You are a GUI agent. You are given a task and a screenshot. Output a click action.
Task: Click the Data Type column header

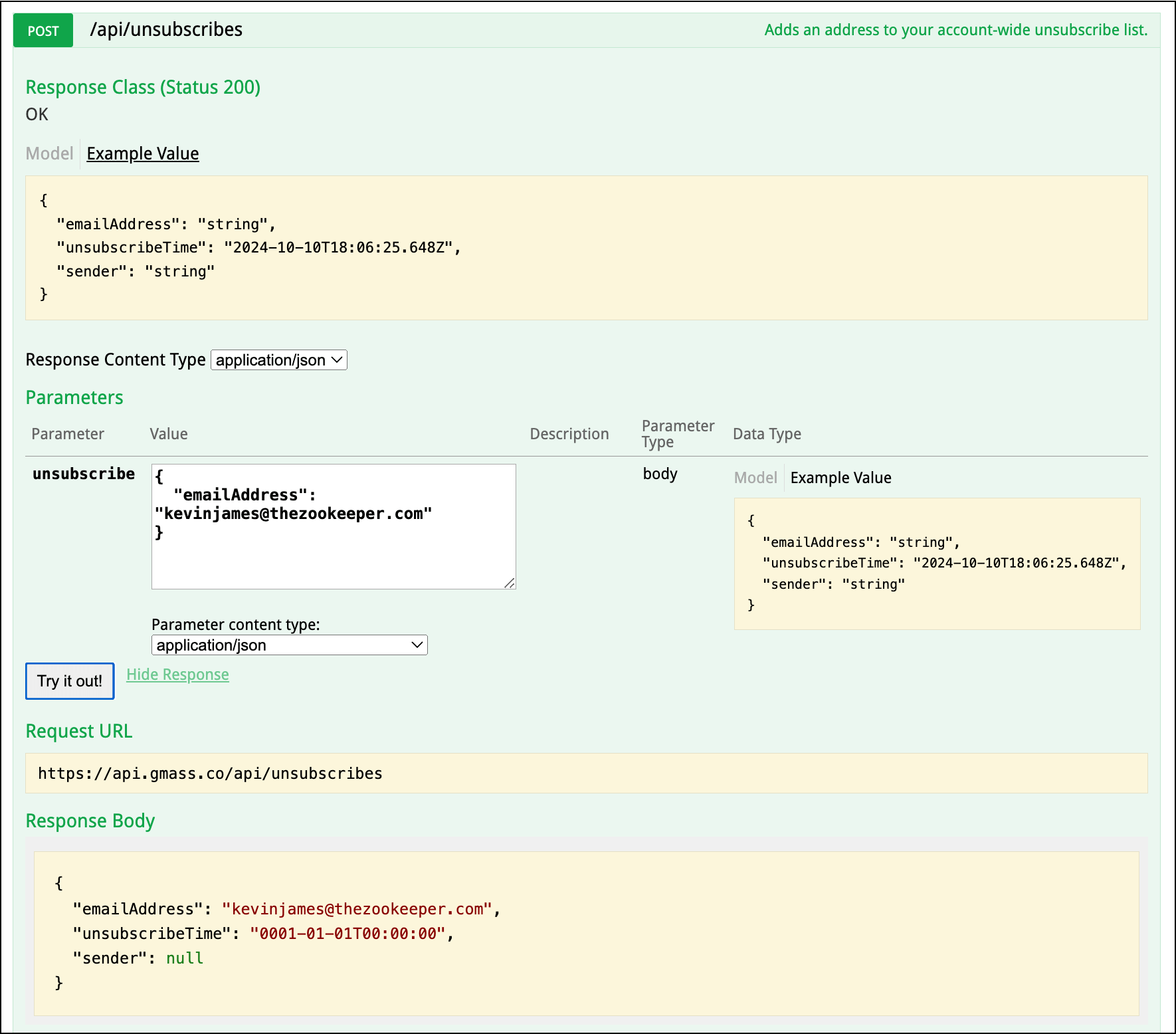tap(767, 434)
